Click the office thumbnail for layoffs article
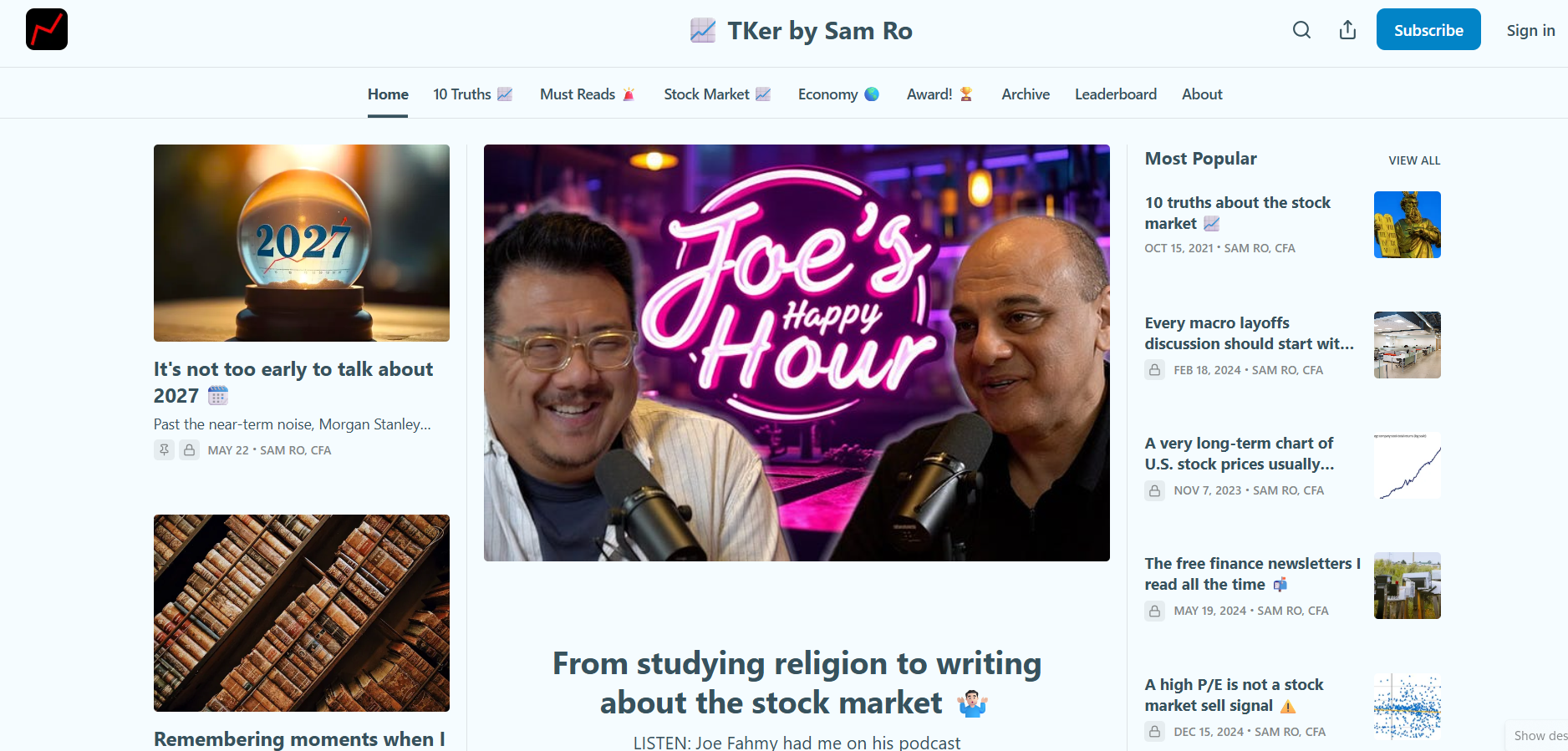 coord(1408,345)
